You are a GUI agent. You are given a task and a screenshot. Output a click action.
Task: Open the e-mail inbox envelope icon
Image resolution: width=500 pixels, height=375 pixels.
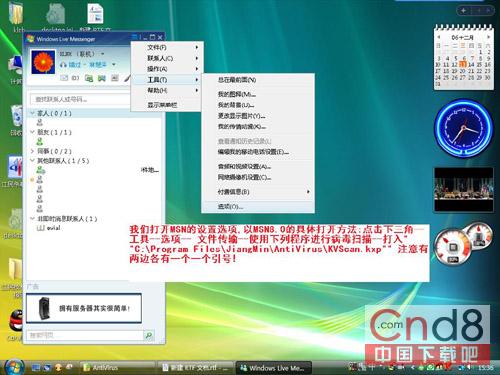(64, 78)
